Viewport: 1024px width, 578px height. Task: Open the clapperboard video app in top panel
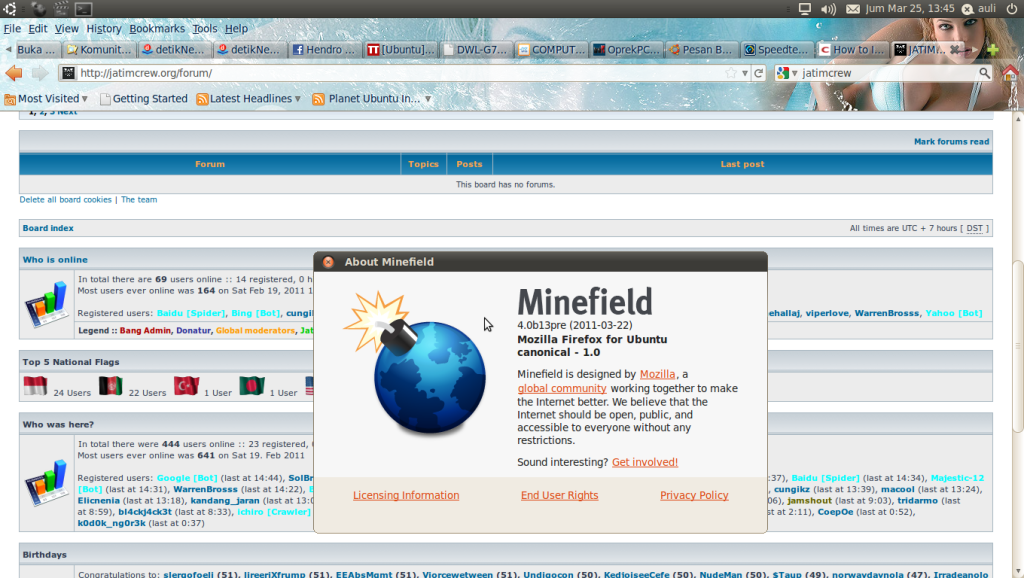pos(61,9)
